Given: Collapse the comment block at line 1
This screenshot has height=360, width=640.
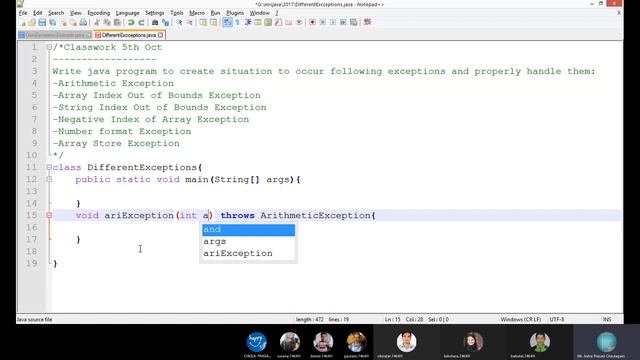Looking at the screenshot, I should coord(49,47).
